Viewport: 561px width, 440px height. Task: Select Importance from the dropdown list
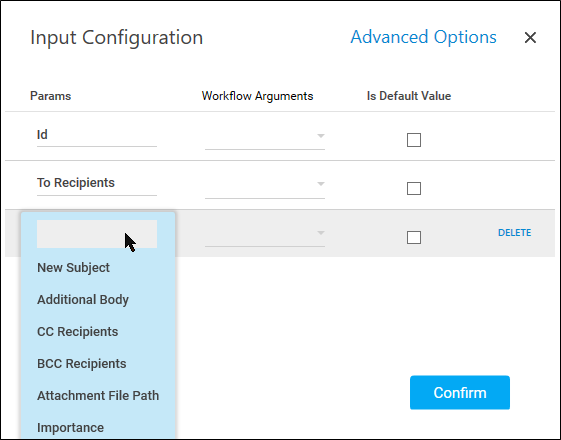(x=70, y=427)
